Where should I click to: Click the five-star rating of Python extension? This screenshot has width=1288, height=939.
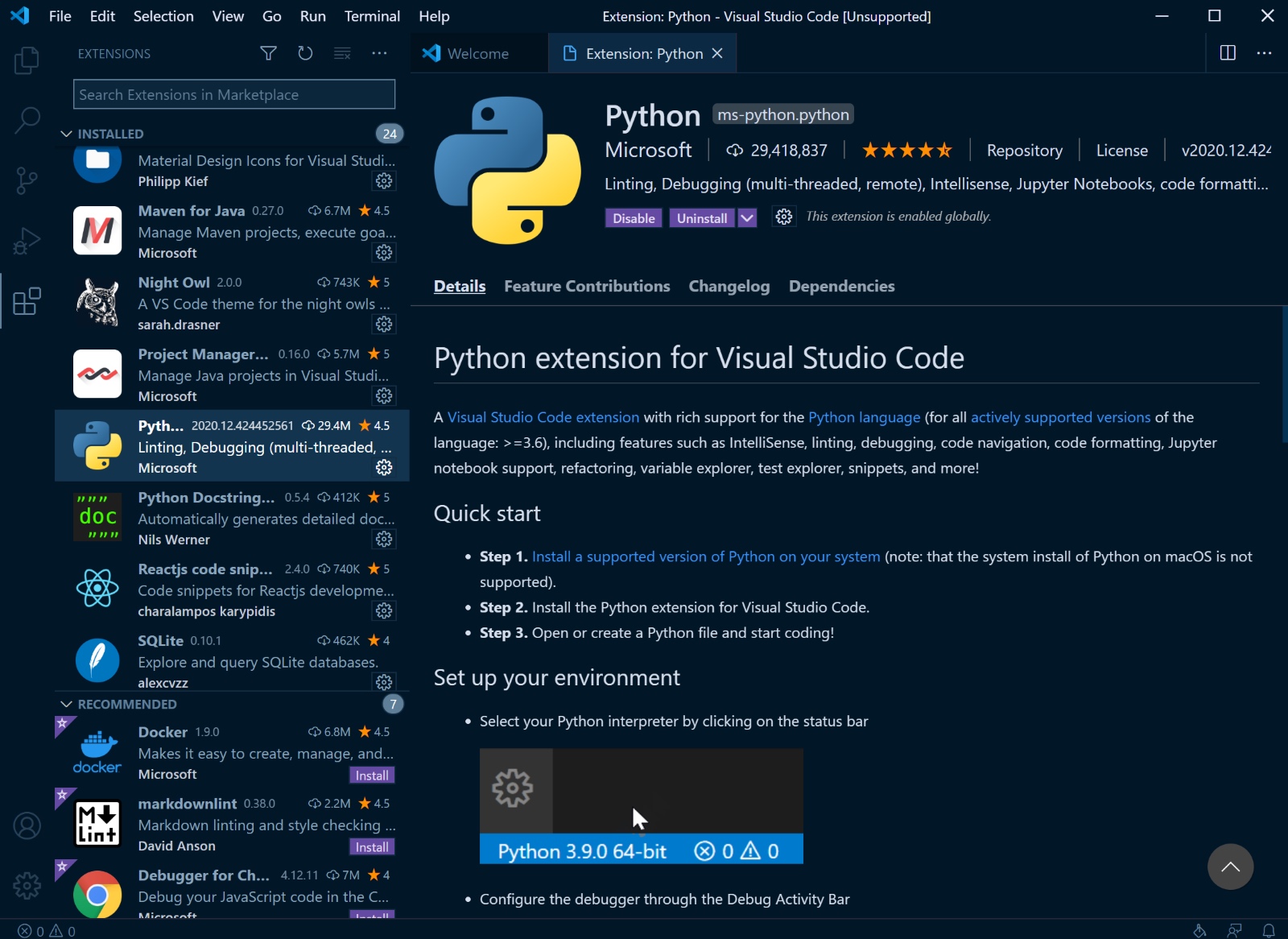click(906, 151)
